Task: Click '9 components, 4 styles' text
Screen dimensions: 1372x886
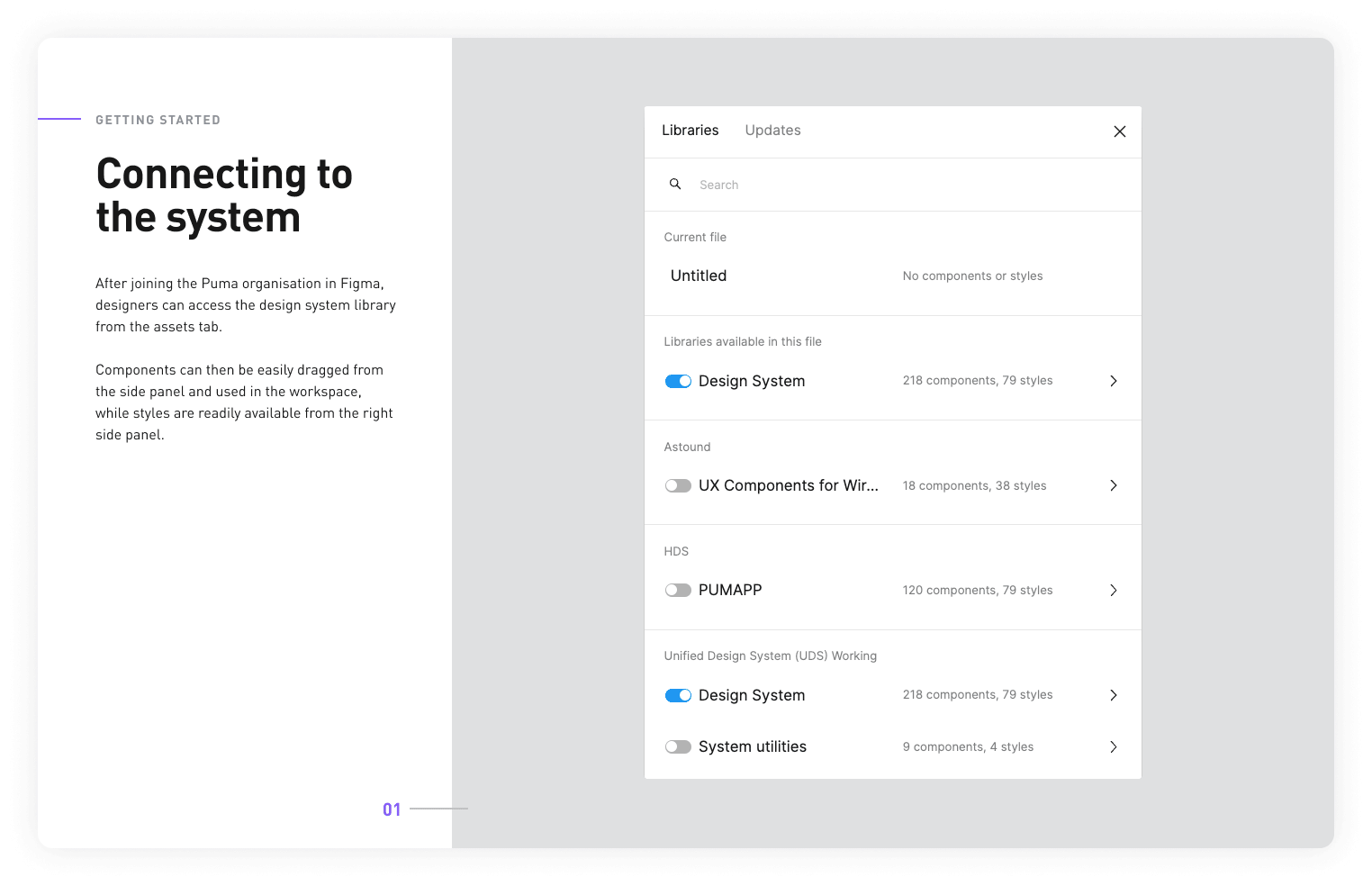Action: click(968, 746)
